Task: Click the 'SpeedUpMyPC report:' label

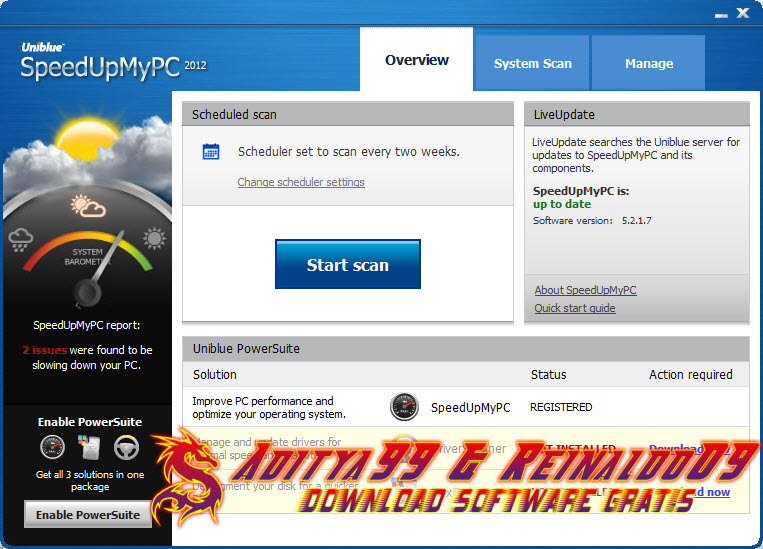Action: click(87, 325)
